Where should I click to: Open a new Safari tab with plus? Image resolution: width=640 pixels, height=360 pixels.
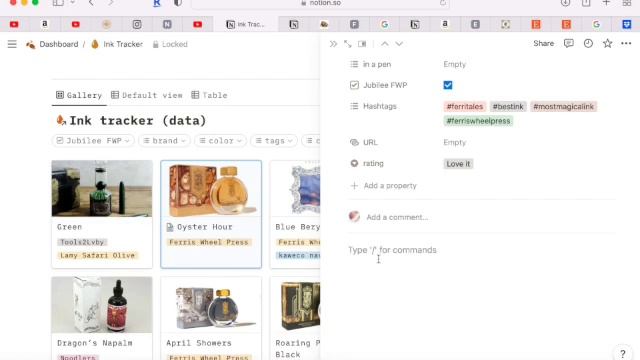tap(606, 2)
